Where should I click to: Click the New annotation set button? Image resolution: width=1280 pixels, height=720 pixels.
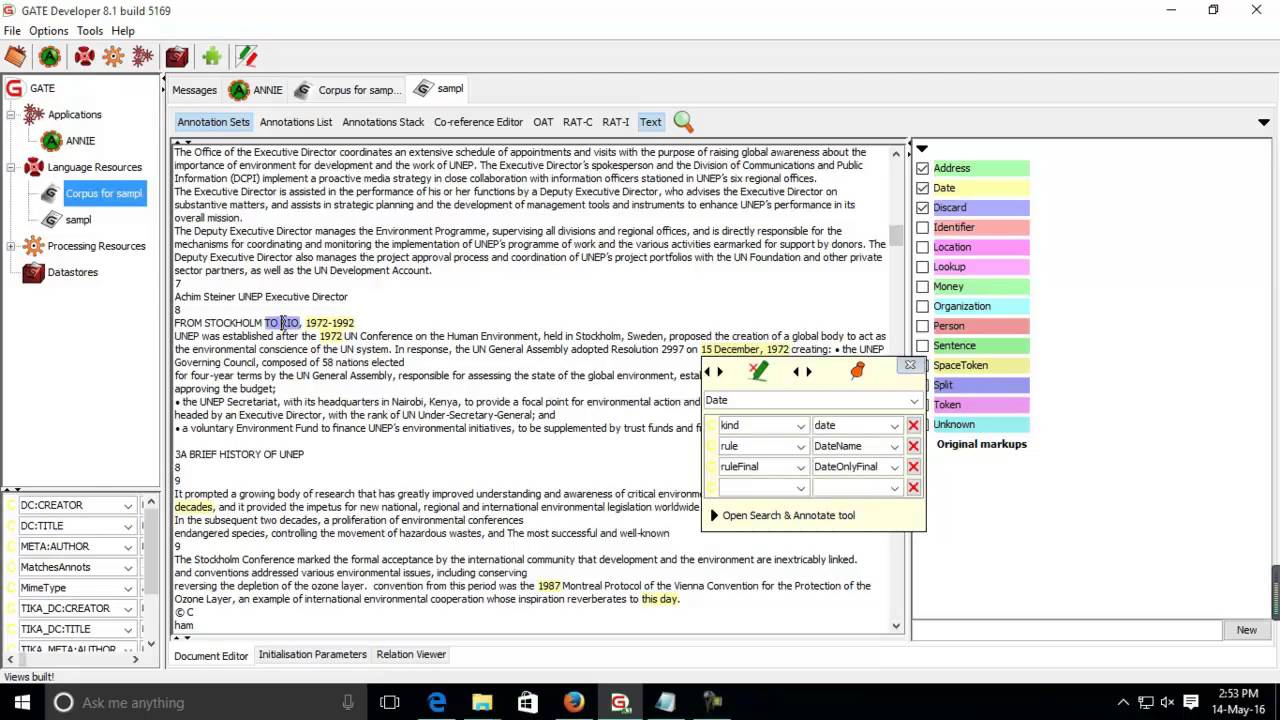point(1246,630)
